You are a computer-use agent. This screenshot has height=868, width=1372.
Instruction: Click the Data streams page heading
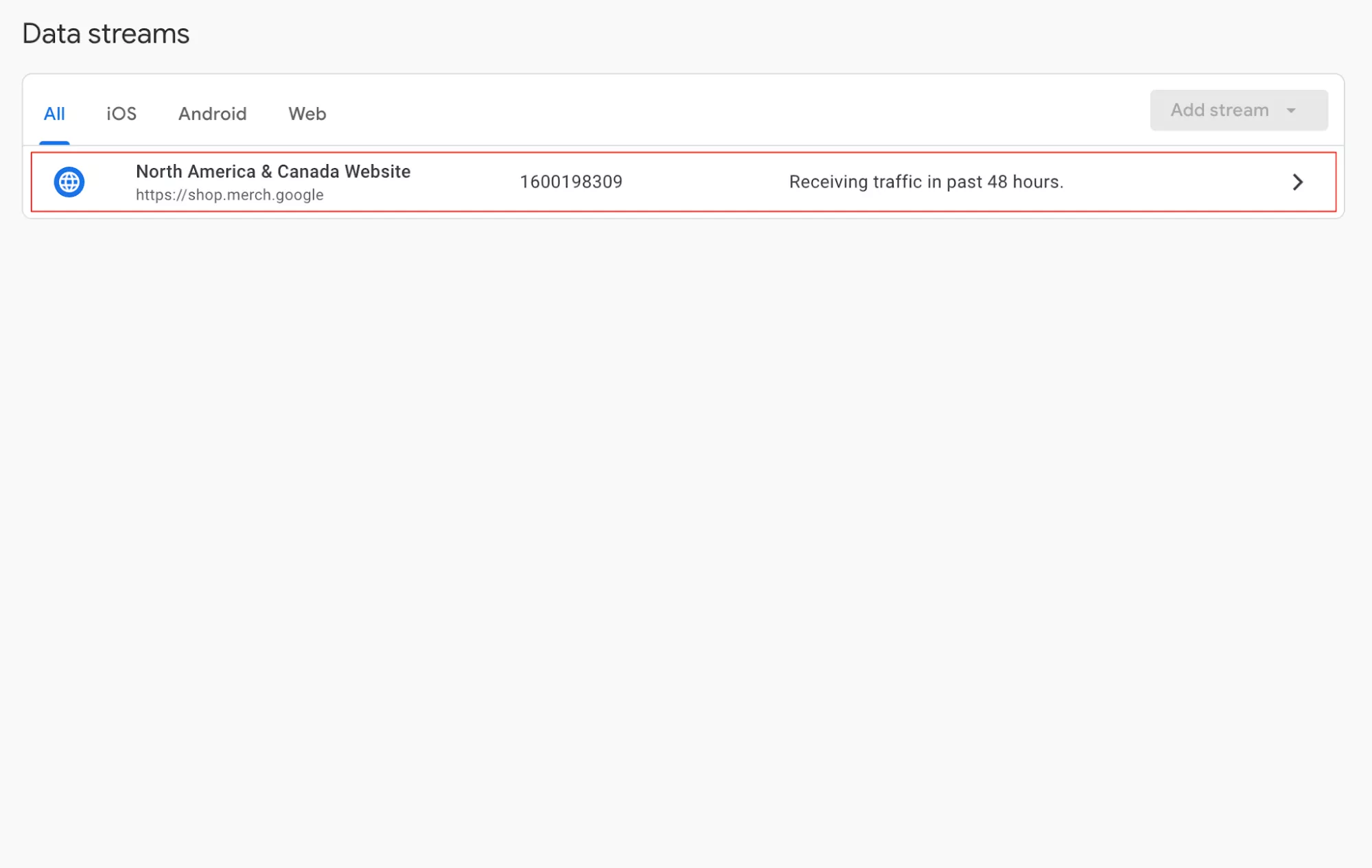tap(106, 34)
